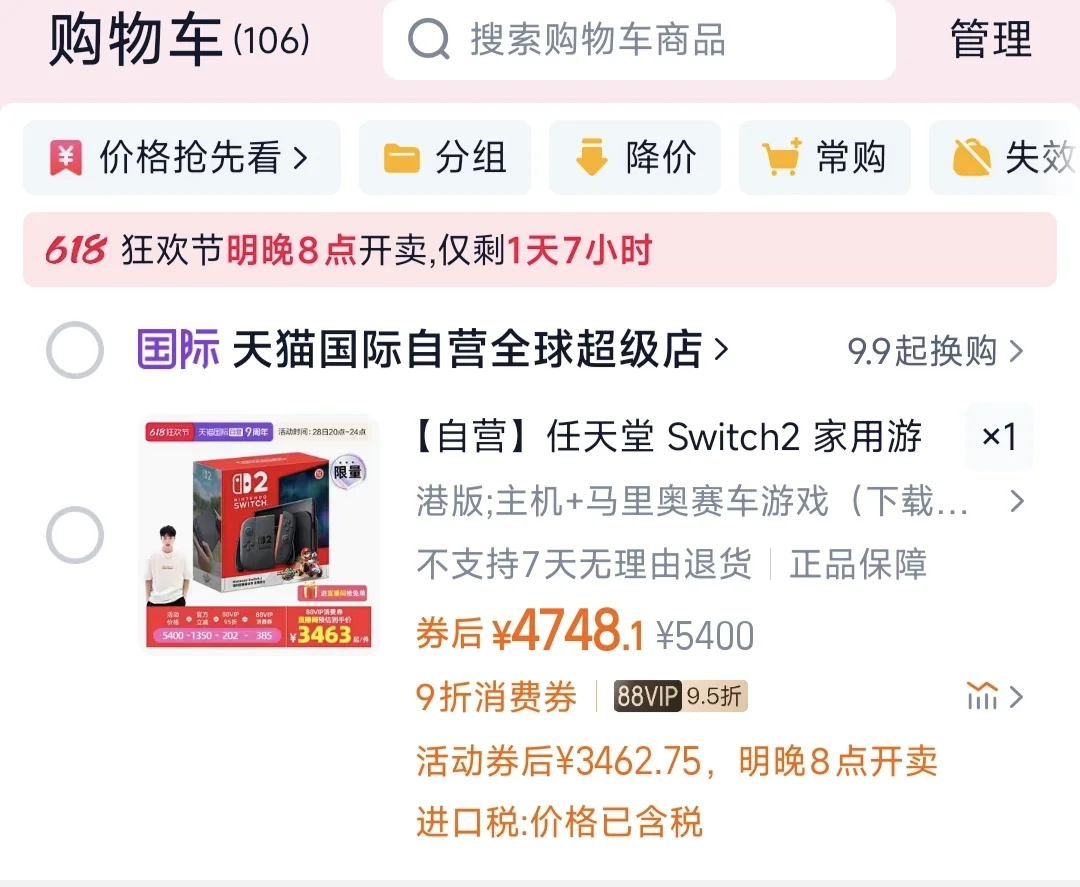Tap the yellow folder grouping icon

tap(402, 158)
